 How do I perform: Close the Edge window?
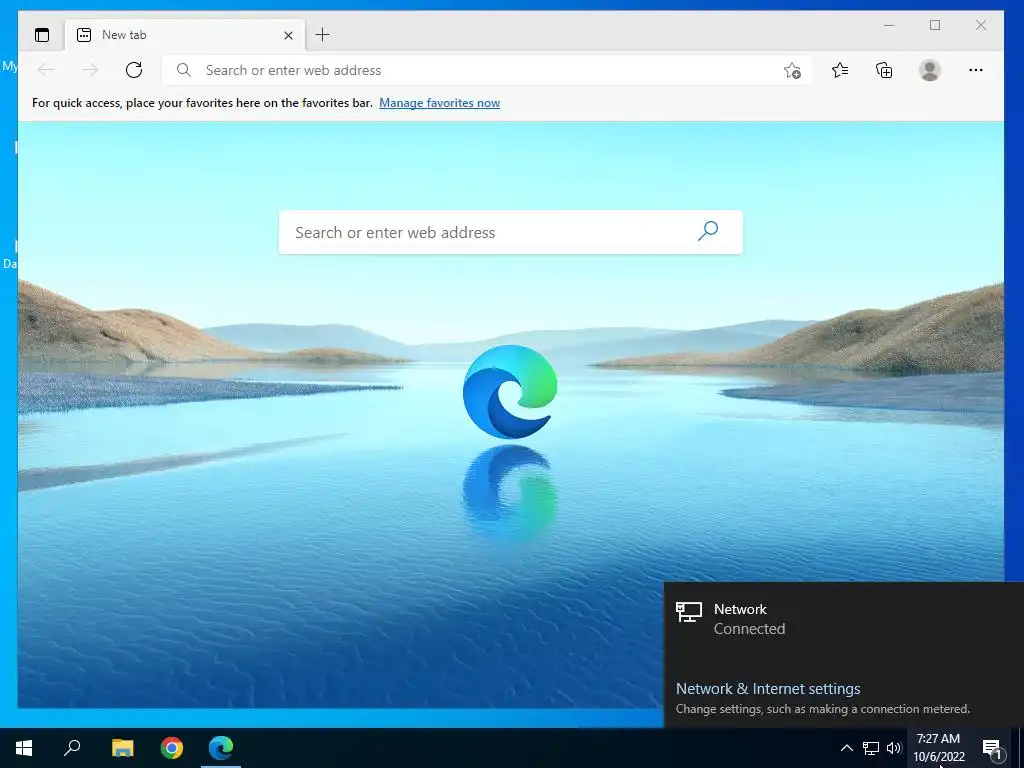tap(981, 25)
